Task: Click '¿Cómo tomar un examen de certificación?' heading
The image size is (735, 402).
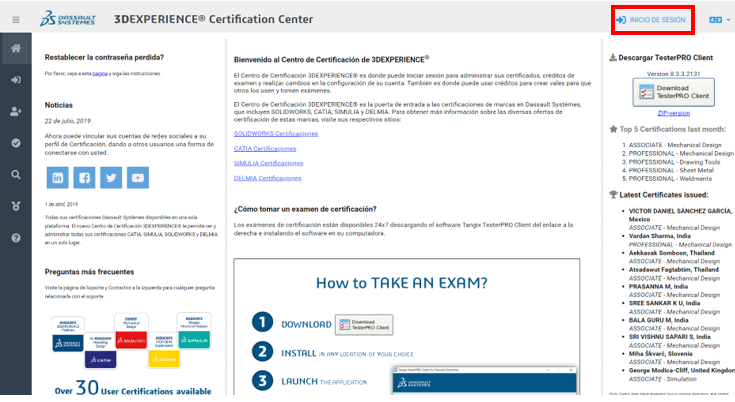Action: pos(305,209)
